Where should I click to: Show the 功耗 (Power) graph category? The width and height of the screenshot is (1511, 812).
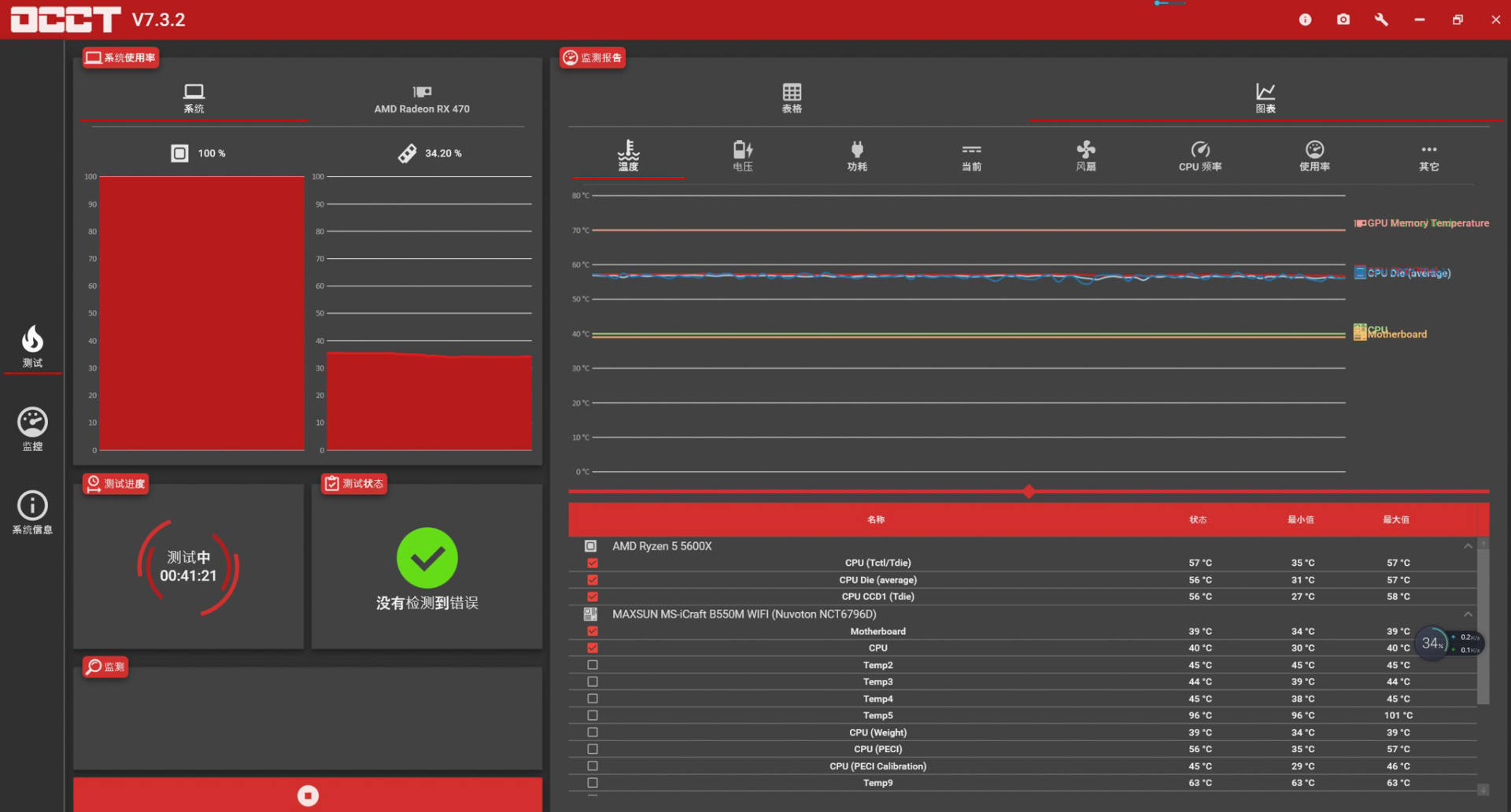[x=857, y=156]
